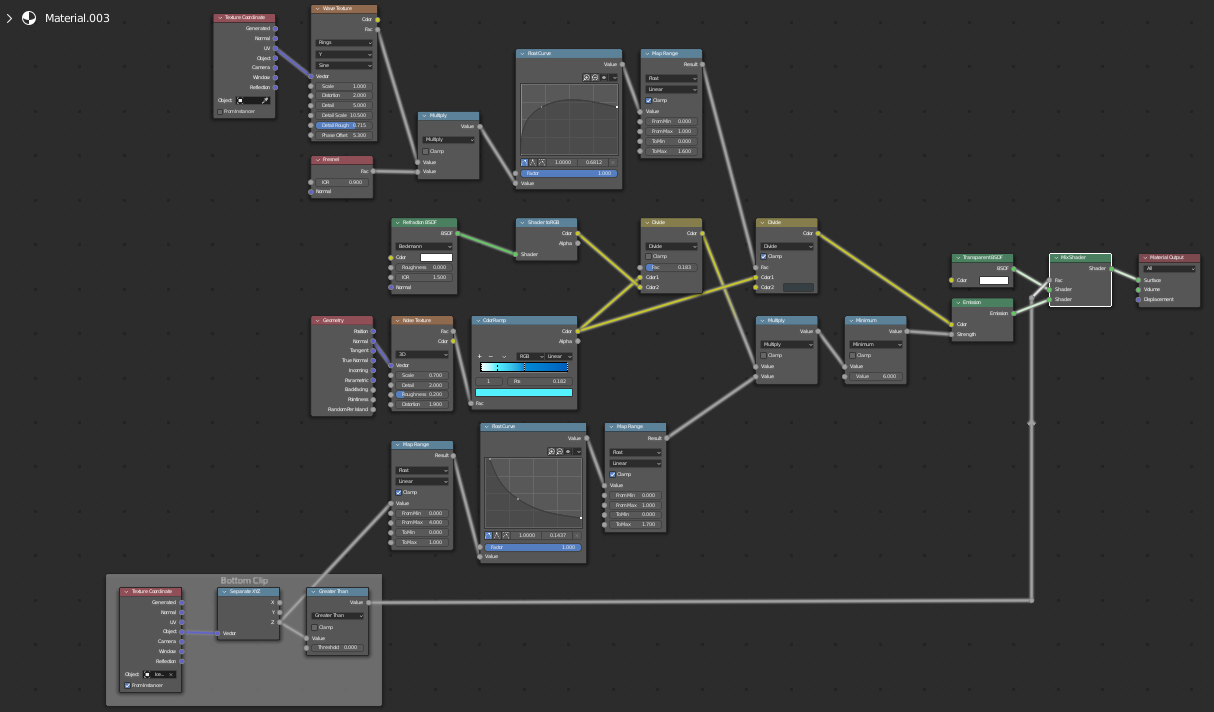This screenshot has width=1214, height=712.
Task: Zoom in on the top Float Curve graph
Action: (585, 77)
